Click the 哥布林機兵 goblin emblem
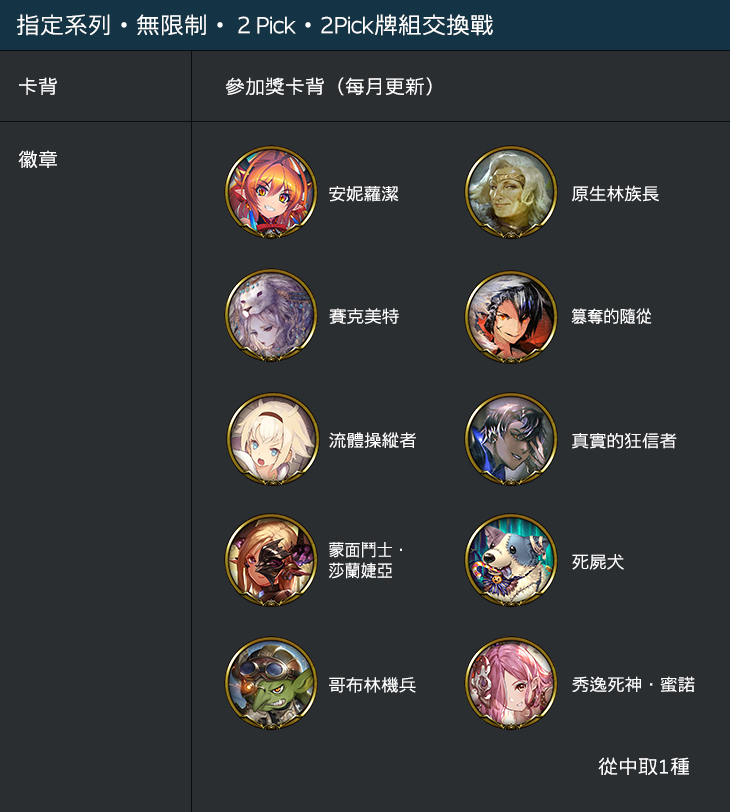 [x=271, y=684]
